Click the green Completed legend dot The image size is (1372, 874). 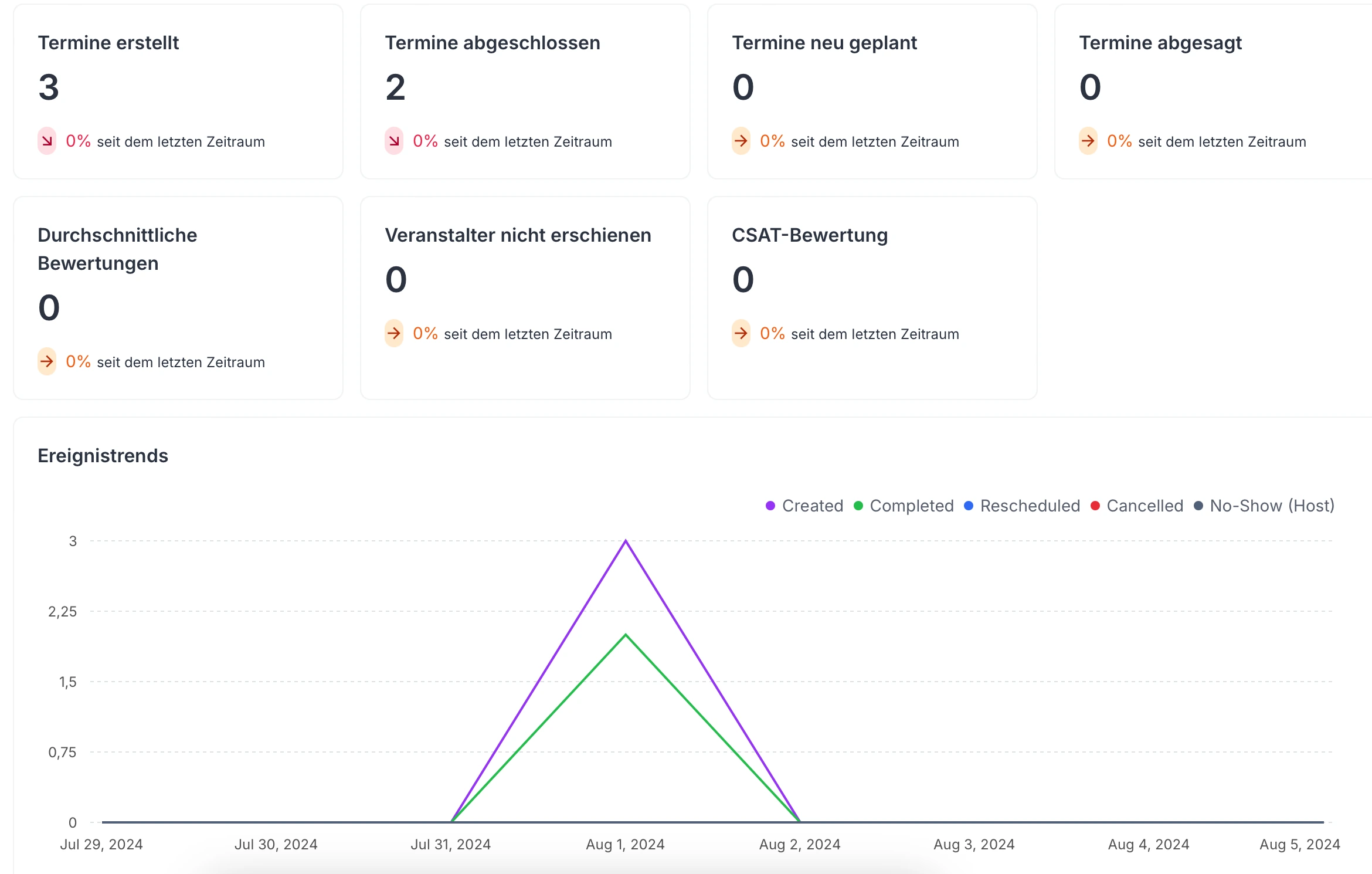858,506
